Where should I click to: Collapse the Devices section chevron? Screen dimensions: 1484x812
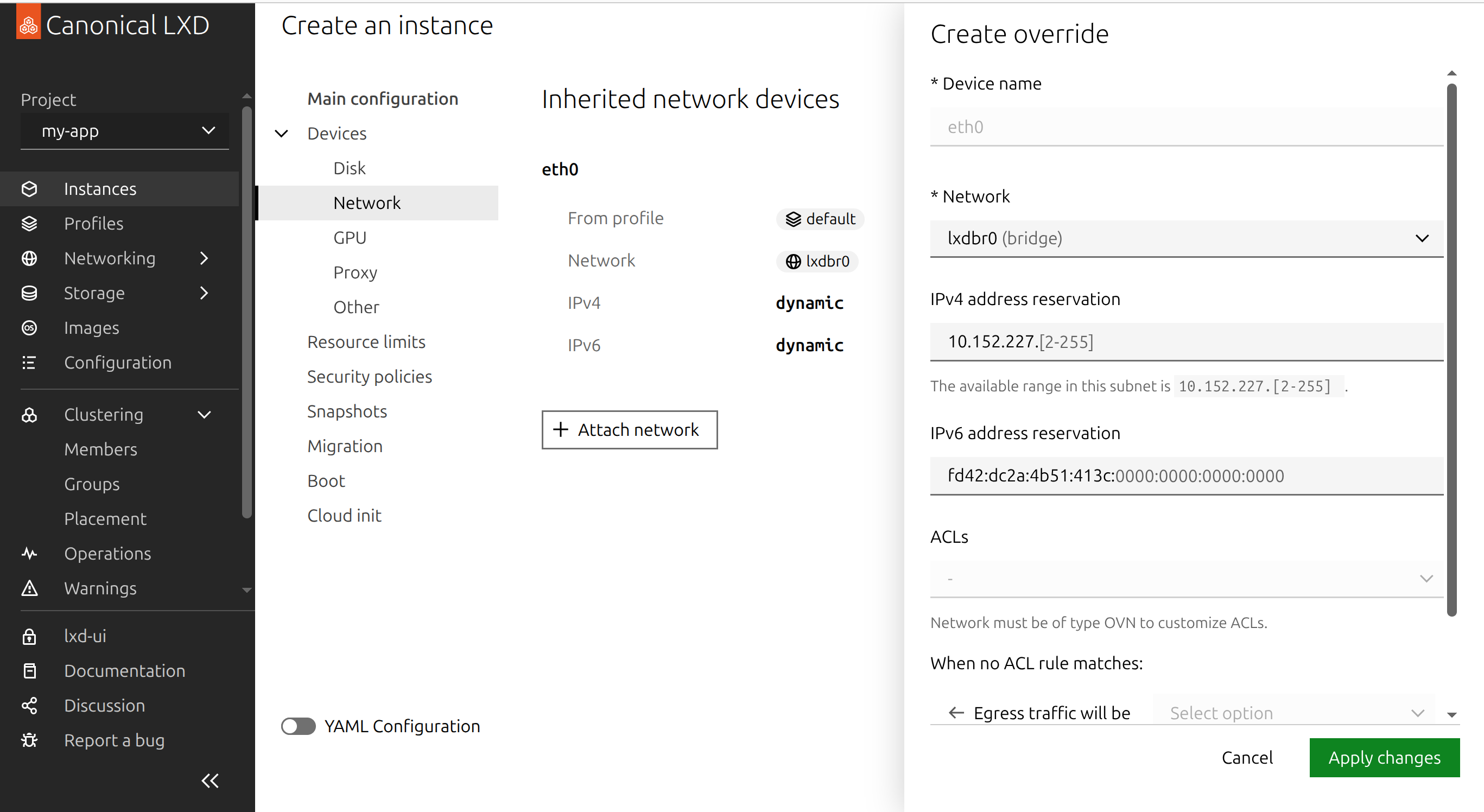(282, 134)
